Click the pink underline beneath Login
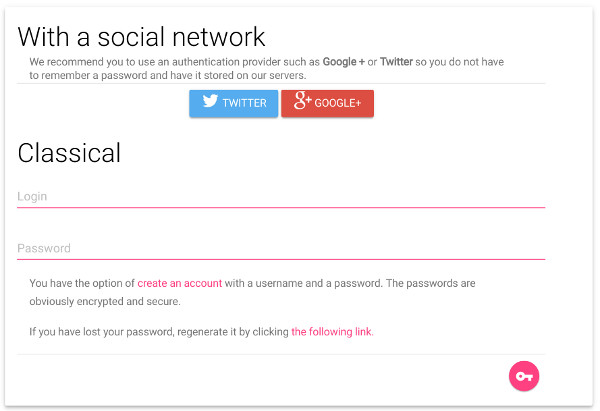The width and height of the screenshot is (600, 411). 281,208
